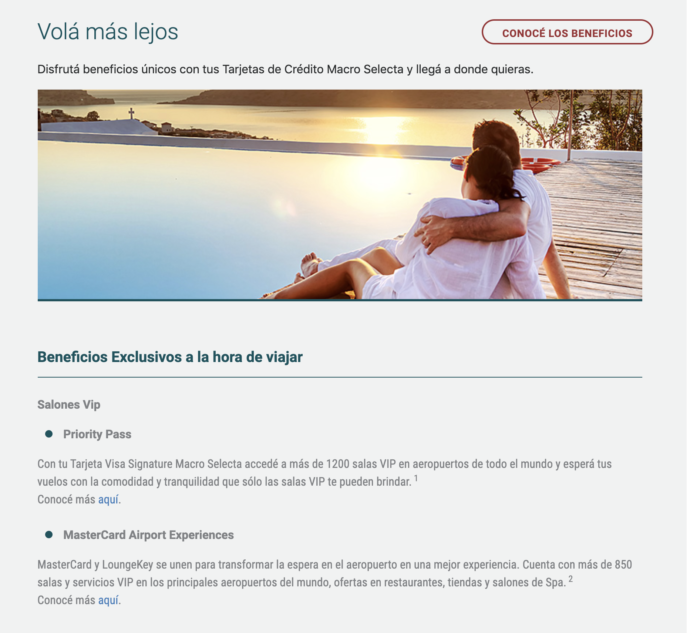Click the bullet dot beside Priority Pass
This screenshot has height=633, width=700.
pos(49,434)
